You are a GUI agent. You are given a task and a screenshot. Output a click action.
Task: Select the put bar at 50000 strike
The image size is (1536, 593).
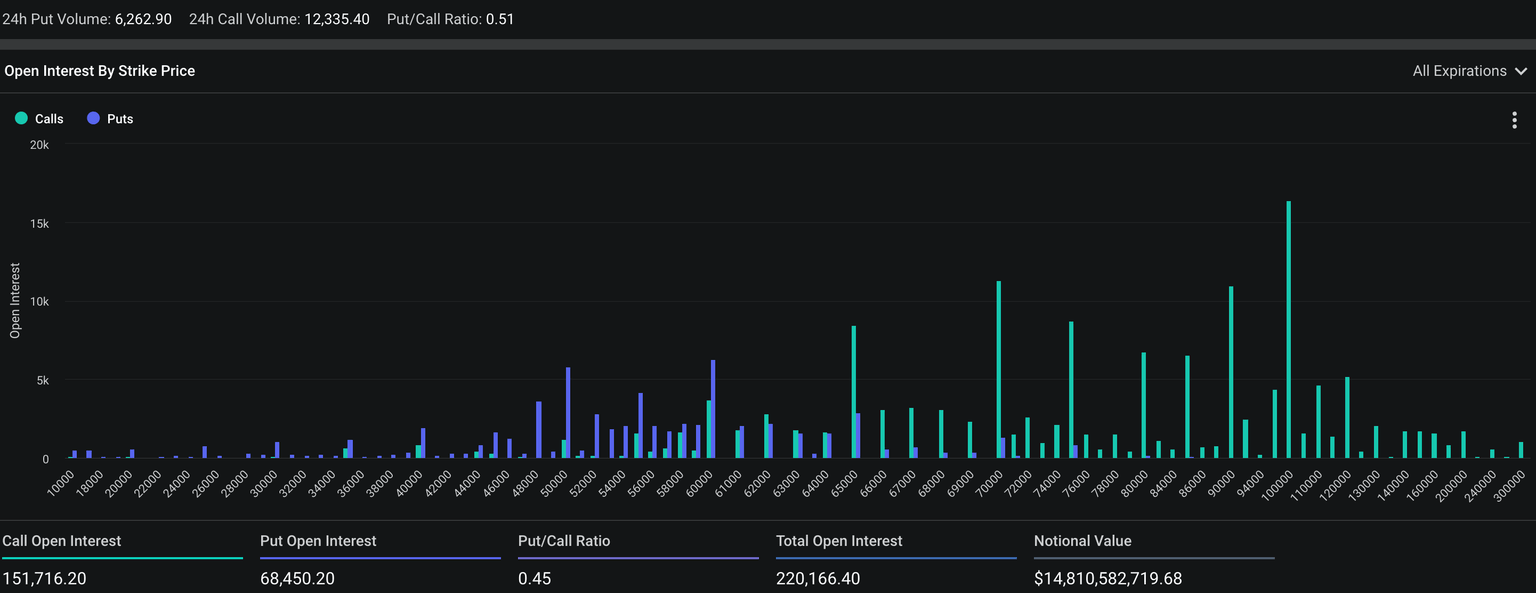point(568,413)
